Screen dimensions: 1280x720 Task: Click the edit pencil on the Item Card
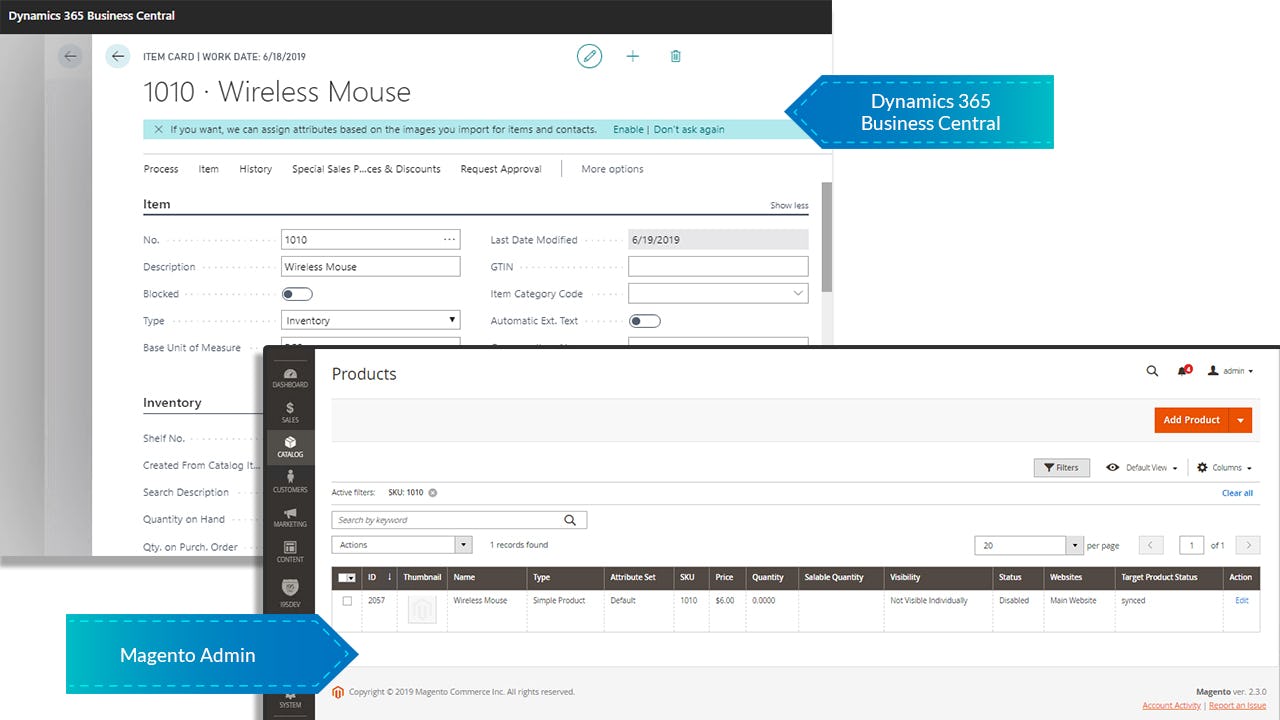click(590, 56)
